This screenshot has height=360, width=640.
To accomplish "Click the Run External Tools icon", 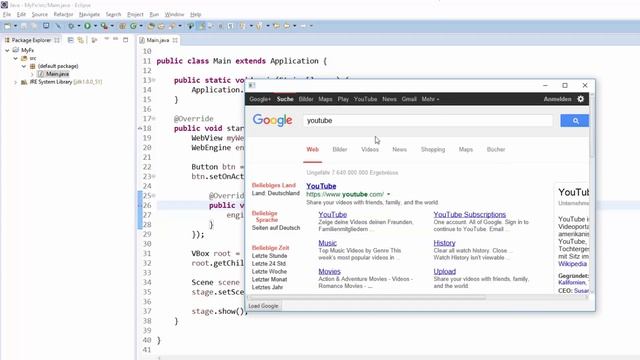I will click(x=104, y=26).
